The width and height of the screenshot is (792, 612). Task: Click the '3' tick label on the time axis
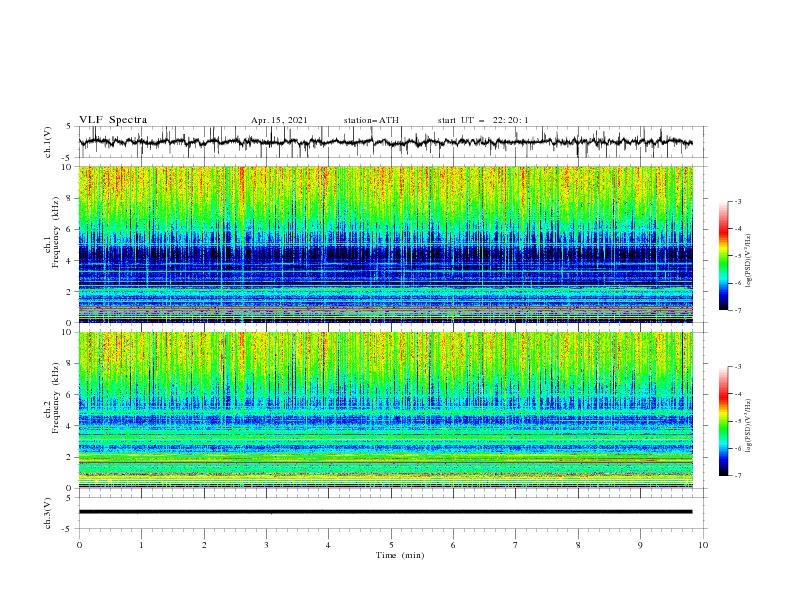(x=266, y=545)
